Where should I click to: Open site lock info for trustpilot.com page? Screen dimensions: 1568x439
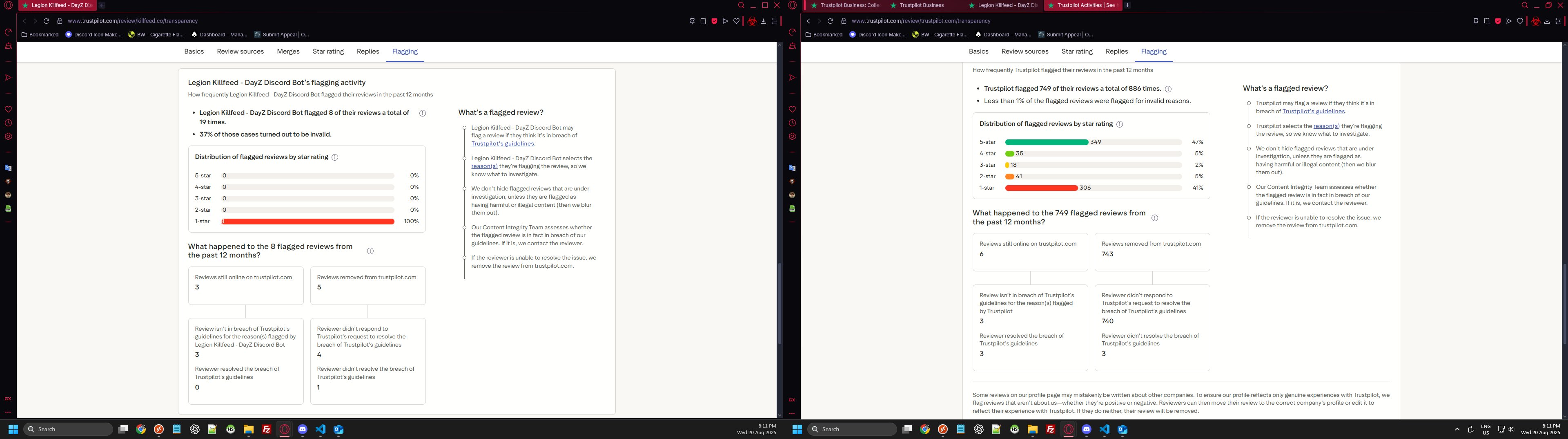[844, 21]
